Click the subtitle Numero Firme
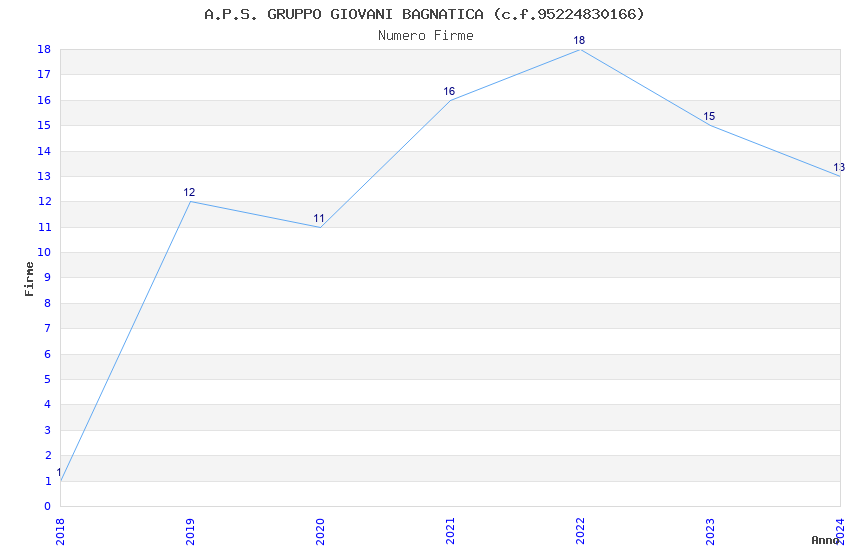The image size is (850, 550). pos(426,36)
